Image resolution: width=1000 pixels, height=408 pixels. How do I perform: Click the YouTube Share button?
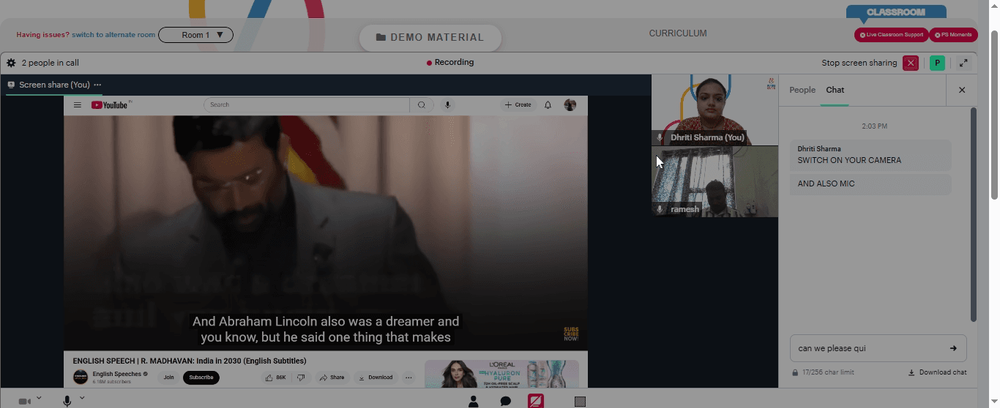pos(332,377)
